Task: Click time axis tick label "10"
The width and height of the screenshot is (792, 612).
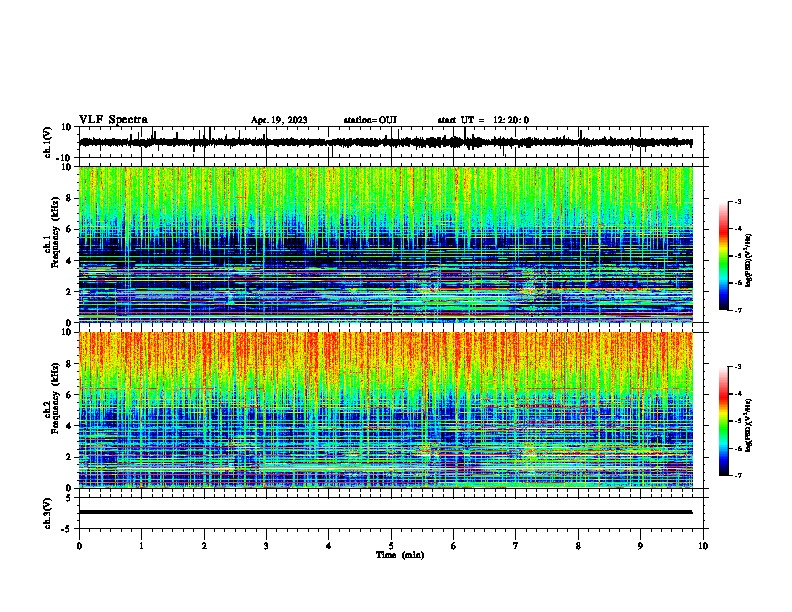Action: coord(703,546)
